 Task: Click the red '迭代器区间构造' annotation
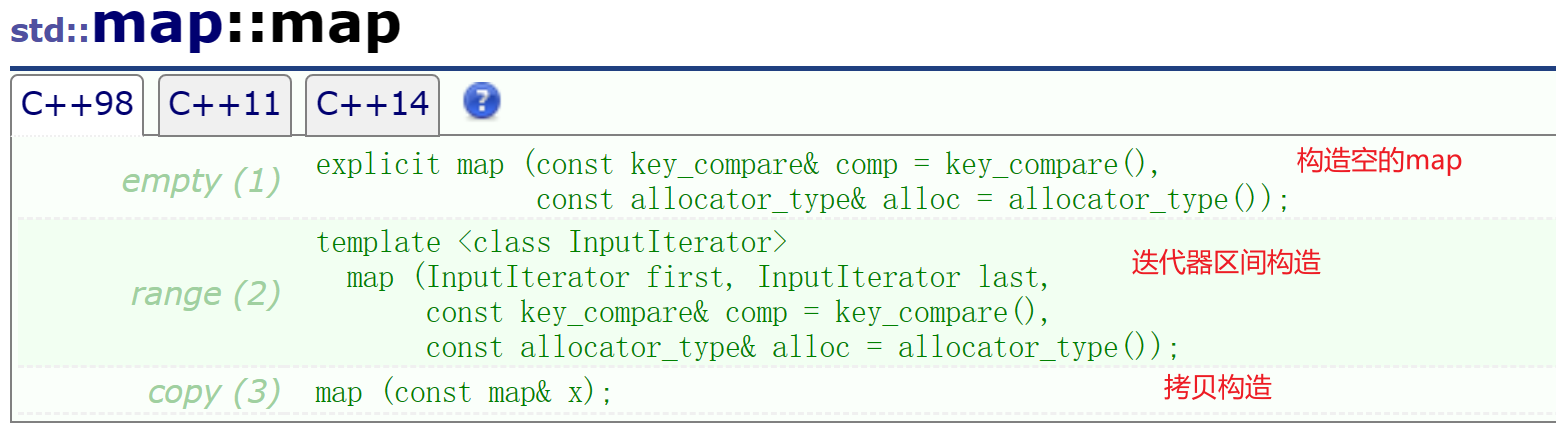[1226, 262]
